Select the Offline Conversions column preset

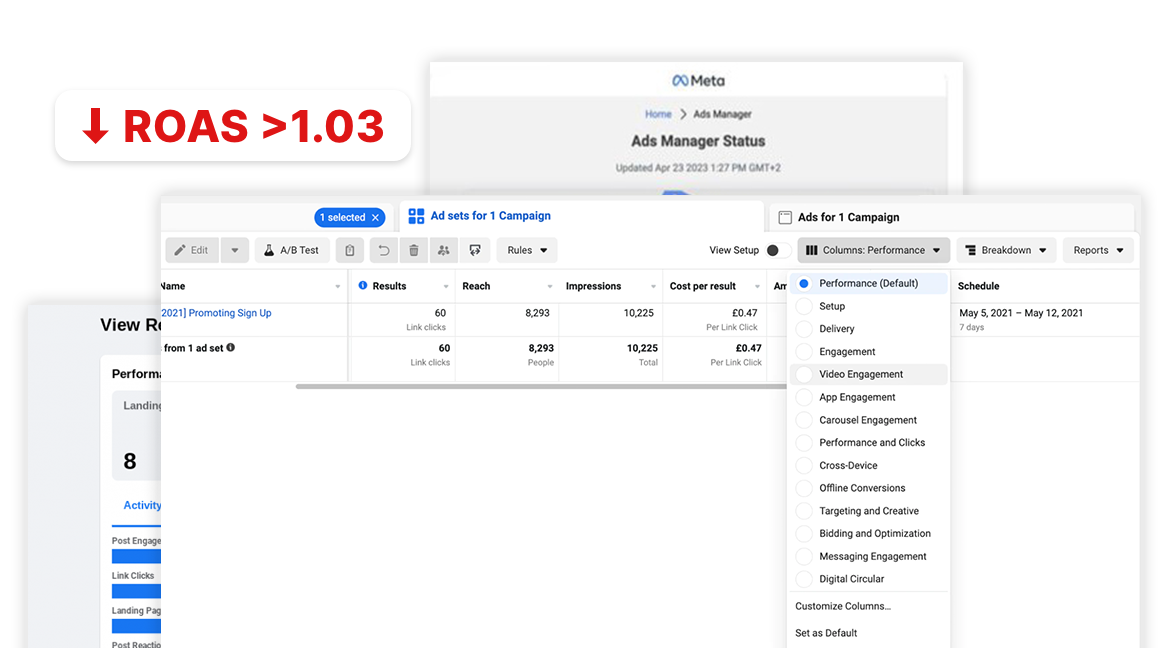pyautogui.click(x=869, y=488)
